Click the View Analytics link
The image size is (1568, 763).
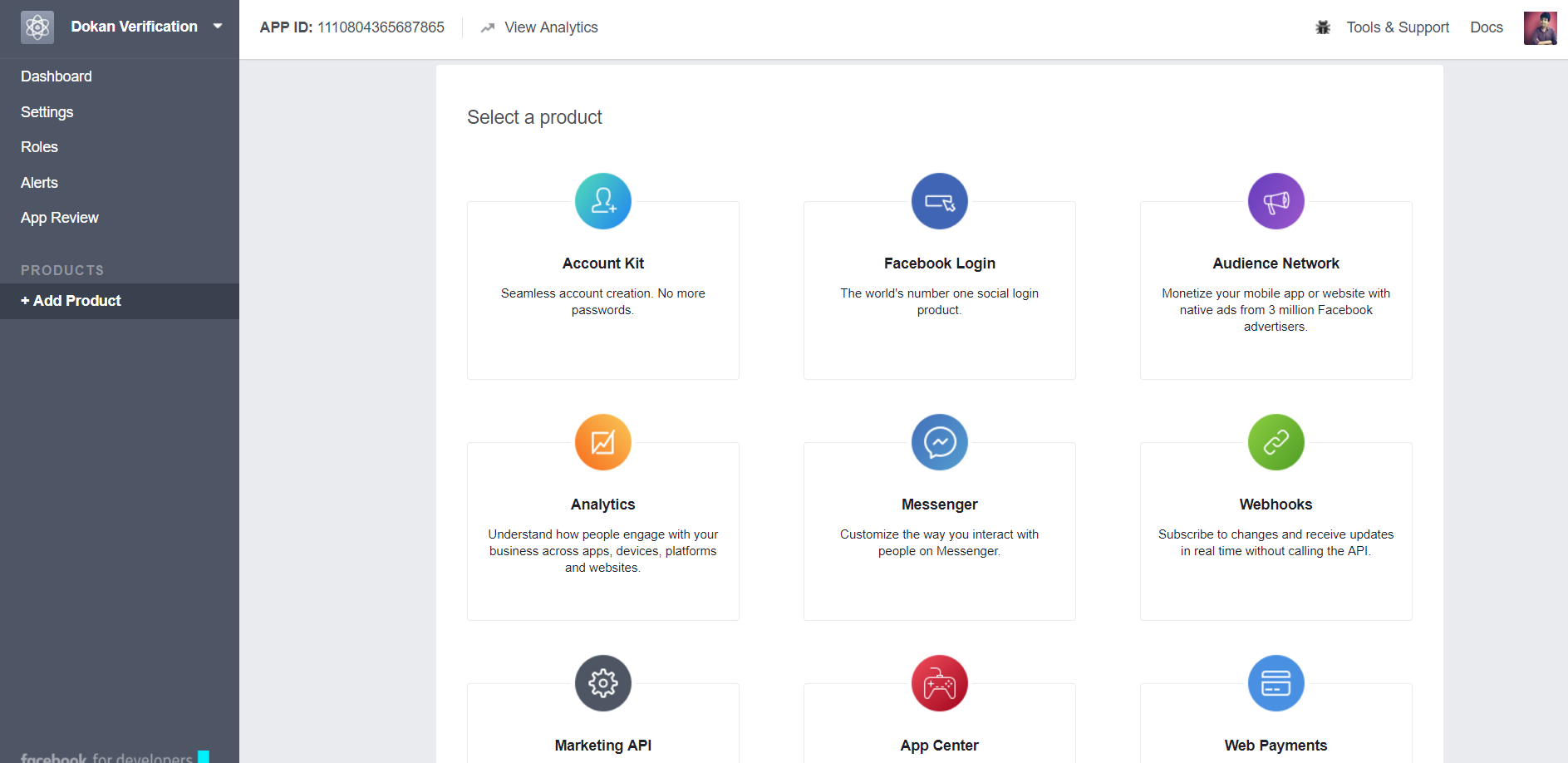pyautogui.click(x=551, y=27)
